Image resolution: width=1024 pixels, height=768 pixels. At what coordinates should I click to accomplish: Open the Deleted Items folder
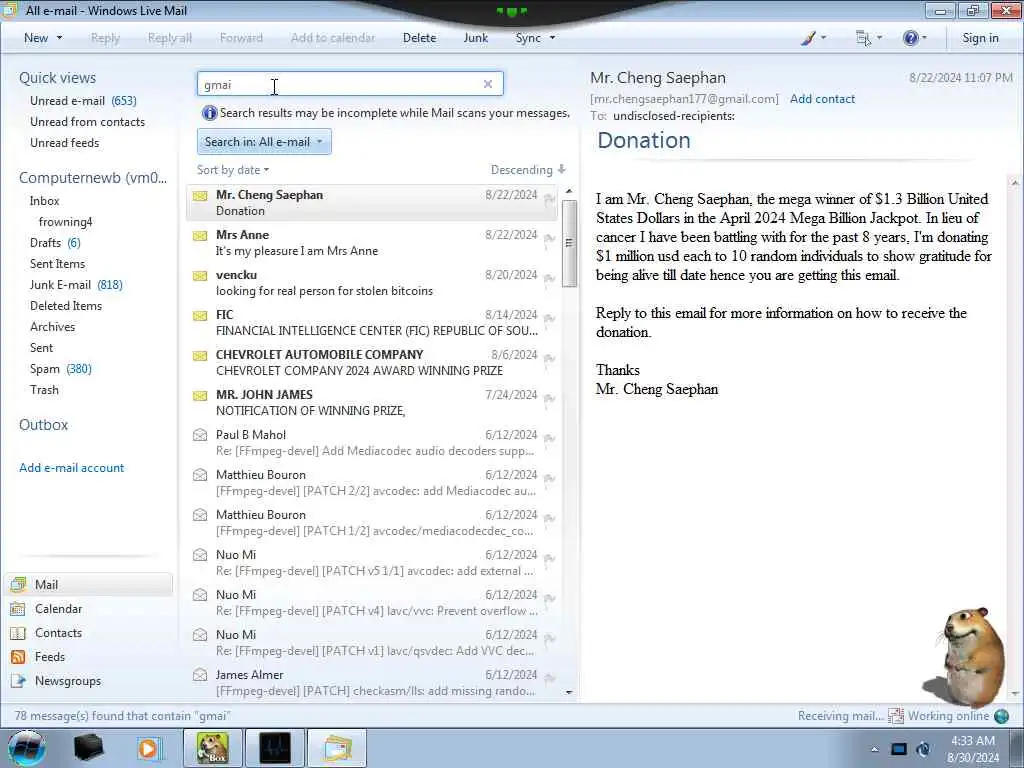point(66,306)
